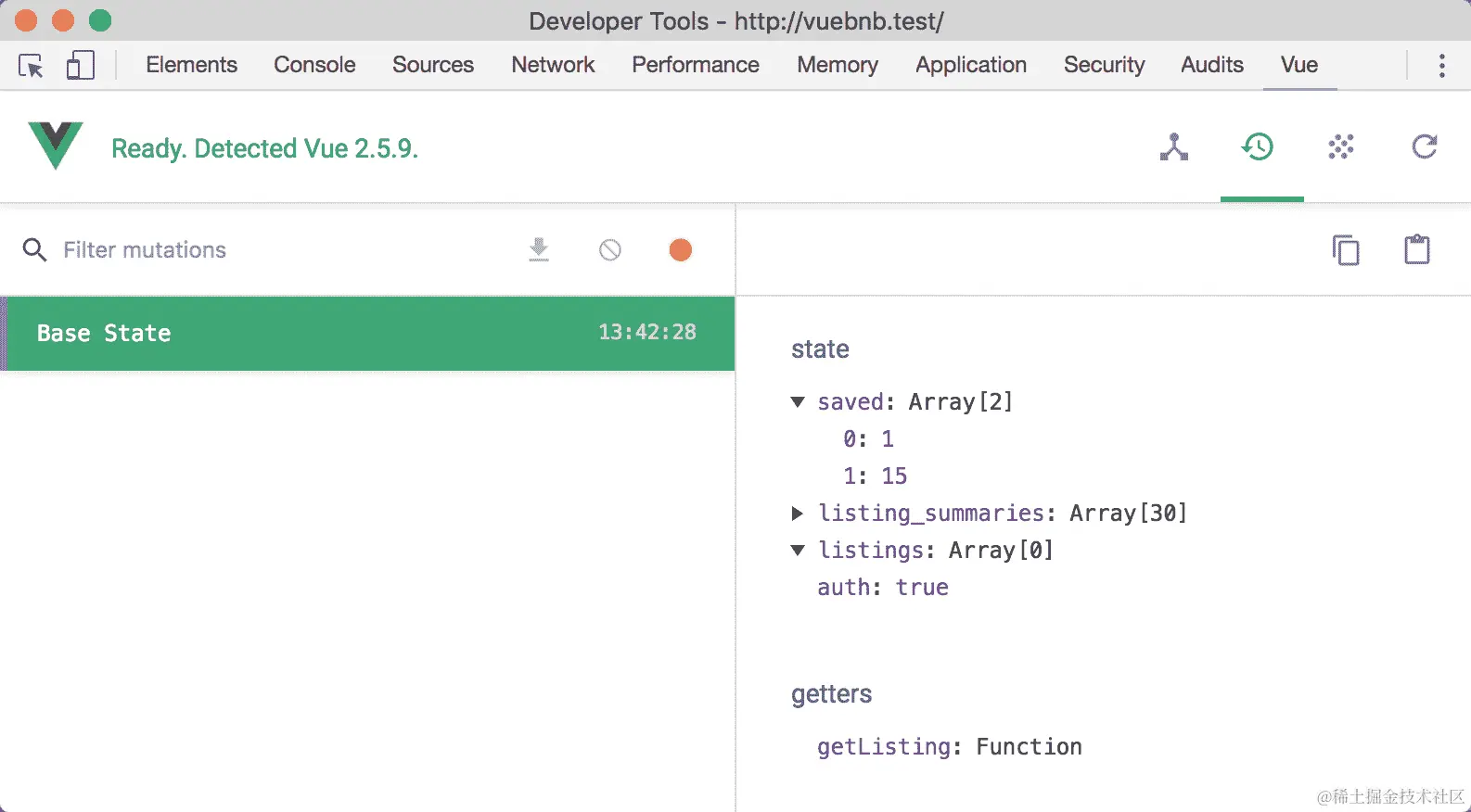Select the Base State entry
Viewport: 1471px width, 812px height.
367,334
